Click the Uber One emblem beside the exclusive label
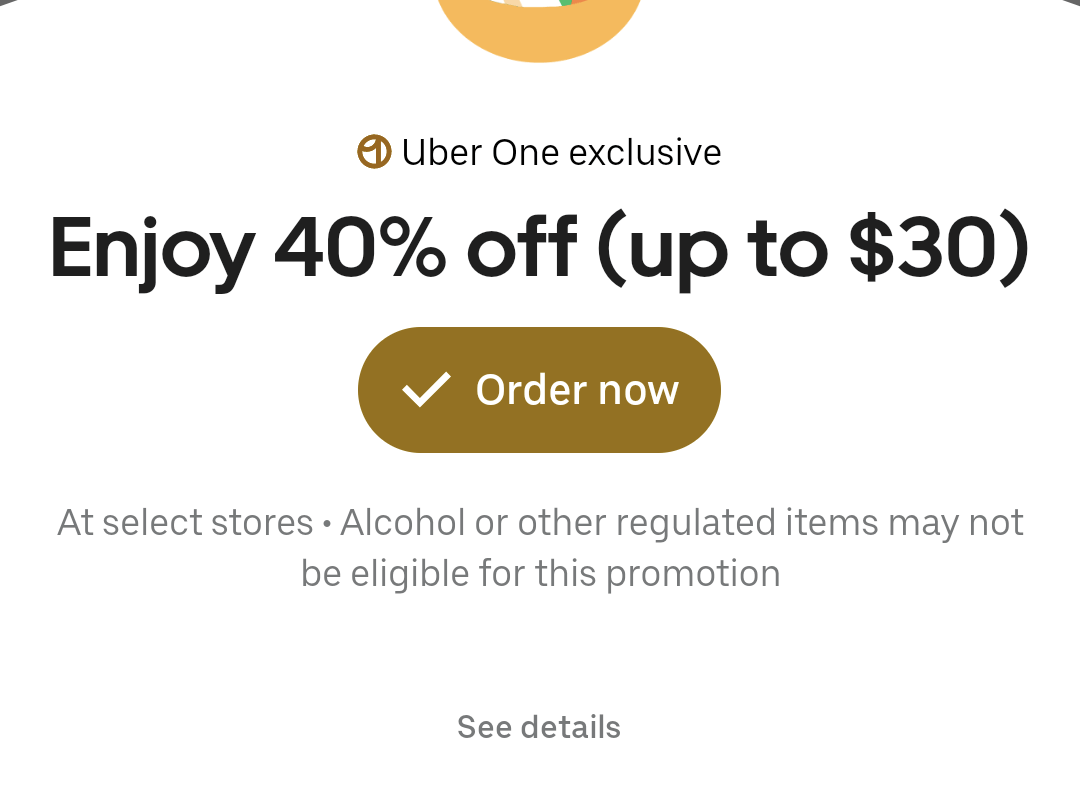 (373, 152)
